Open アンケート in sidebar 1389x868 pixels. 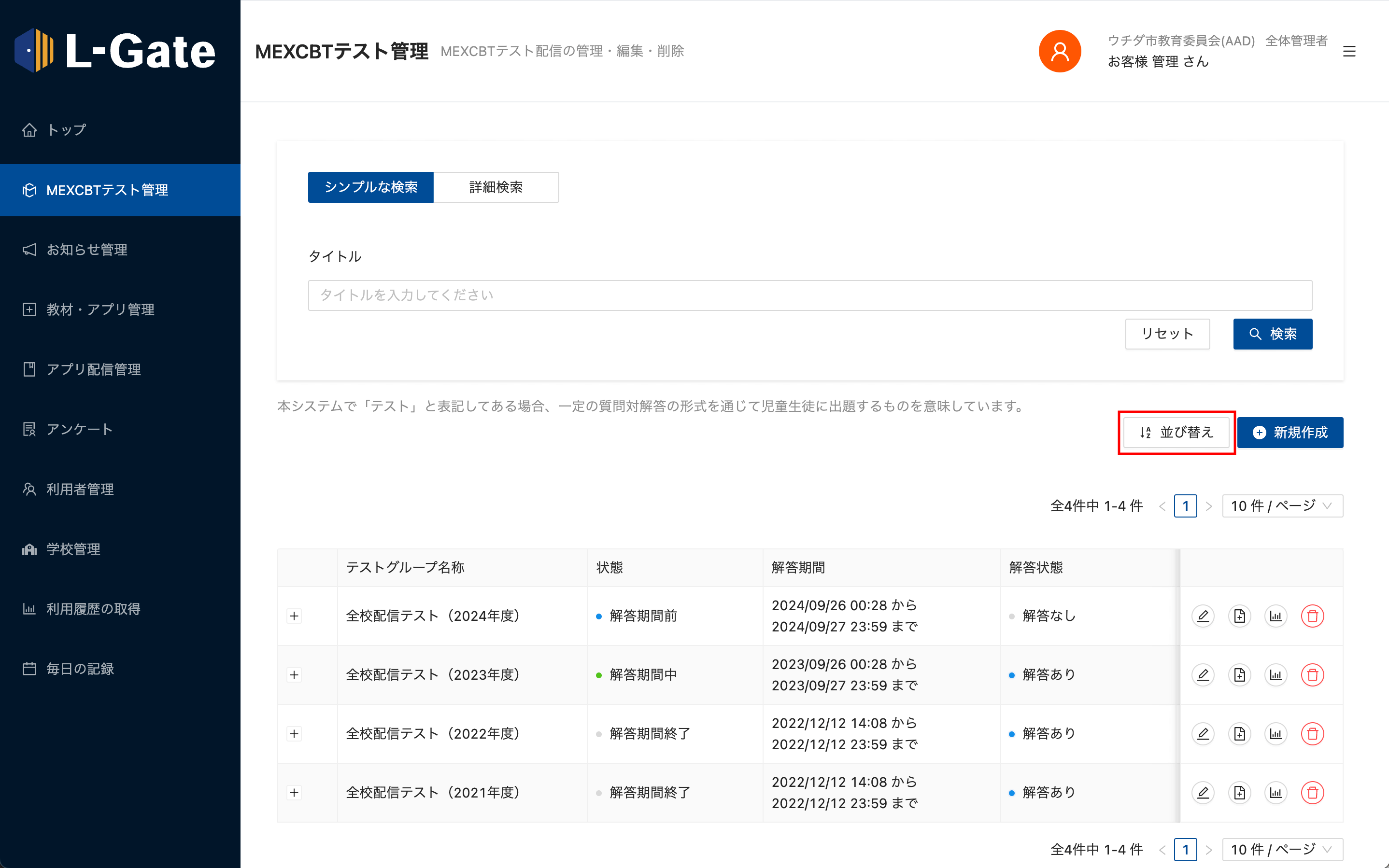coord(120,429)
